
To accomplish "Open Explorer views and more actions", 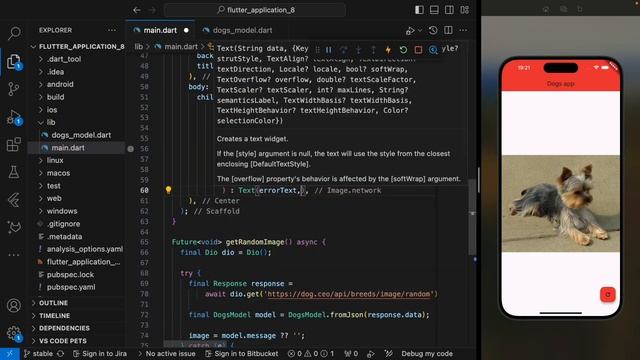I will 112,30.
